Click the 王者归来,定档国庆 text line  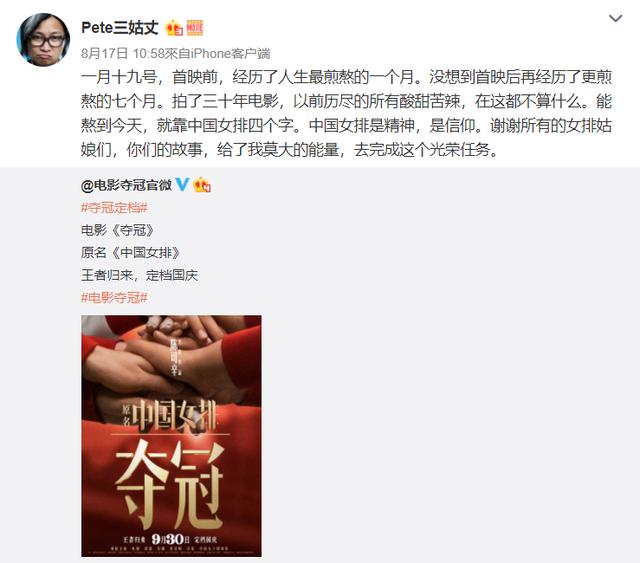coord(140,275)
